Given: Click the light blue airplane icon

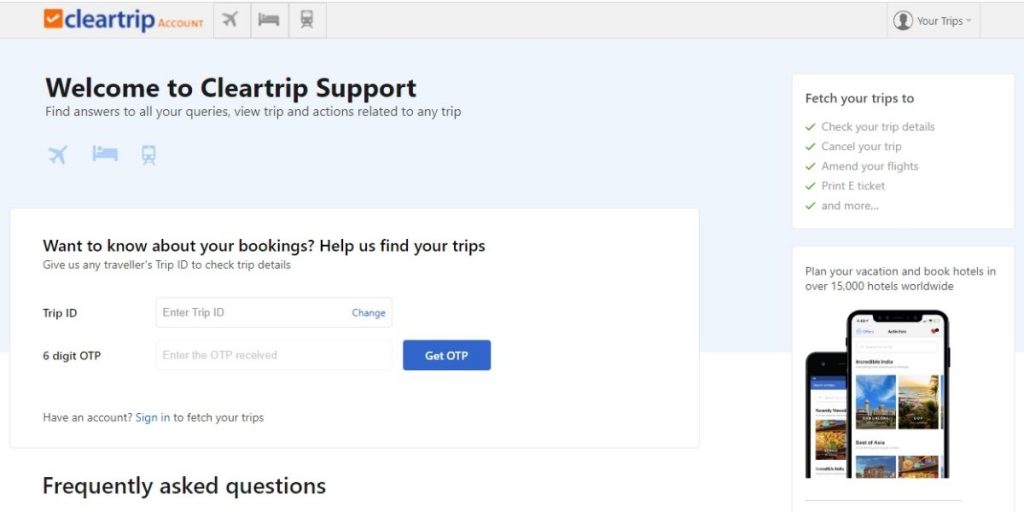Looking at the screenshot, I should point(58,155).
